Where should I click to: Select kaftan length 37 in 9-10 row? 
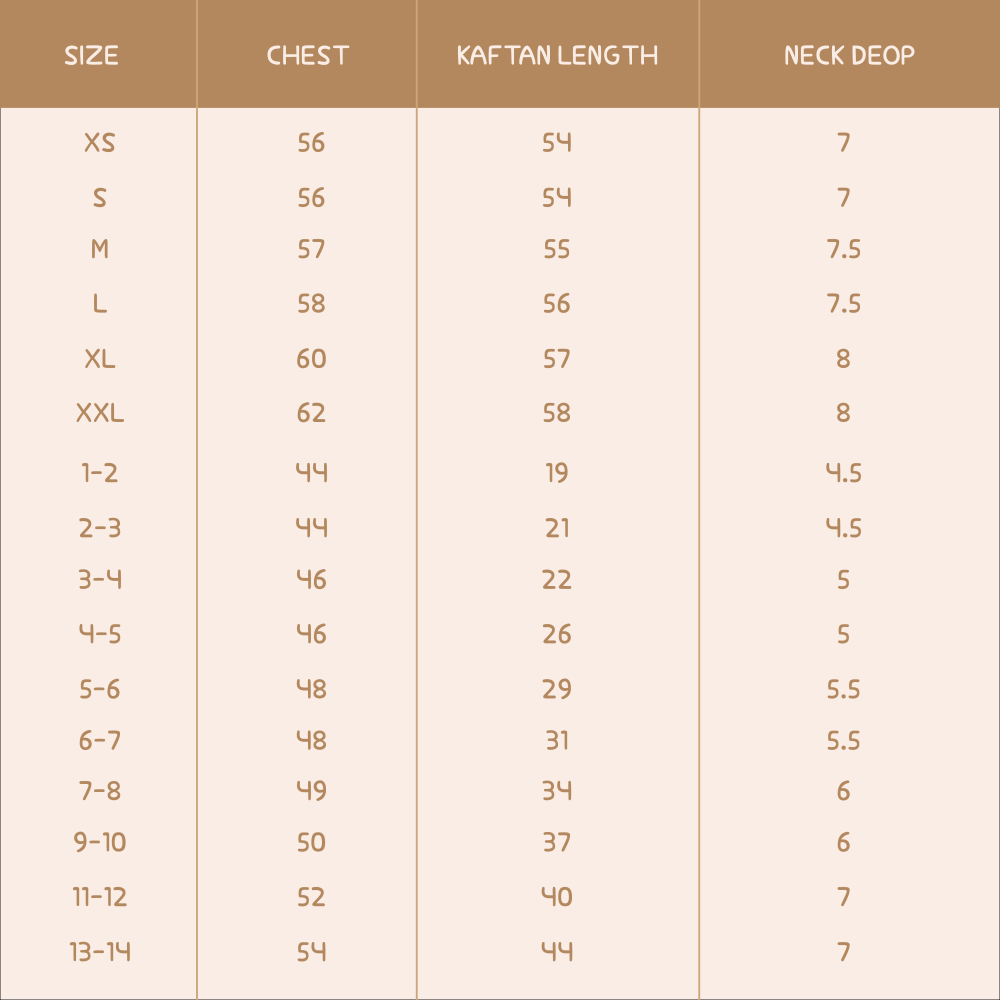pos(557,843)
